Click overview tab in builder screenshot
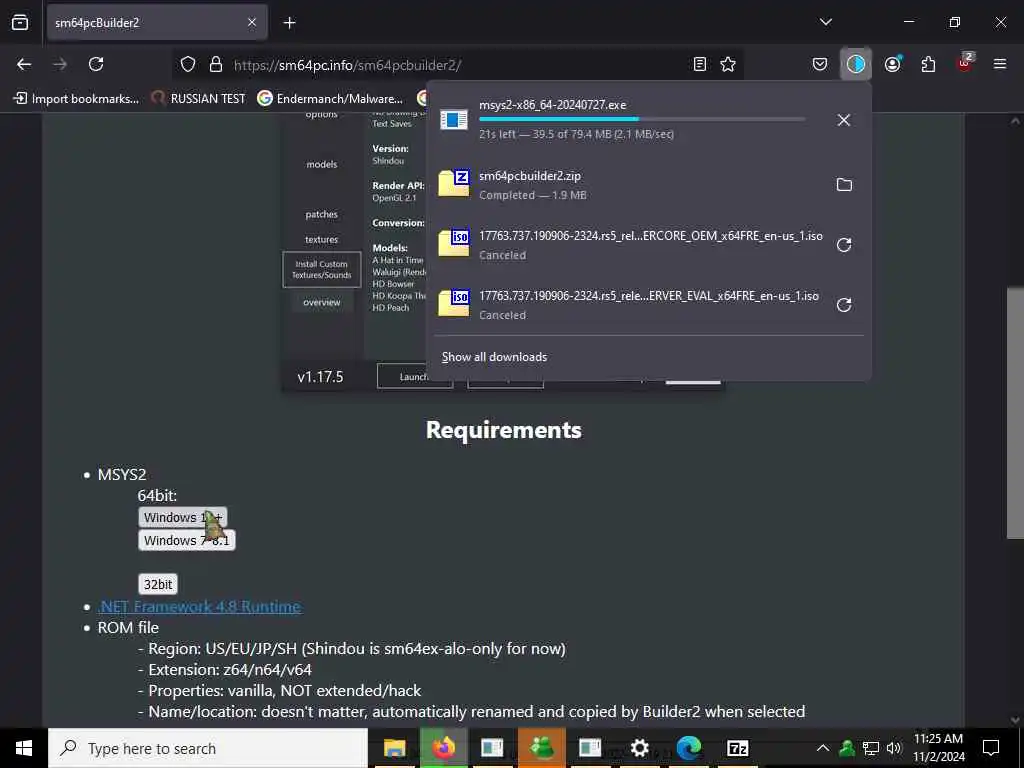1024x768 pixels. click(322, 302)
